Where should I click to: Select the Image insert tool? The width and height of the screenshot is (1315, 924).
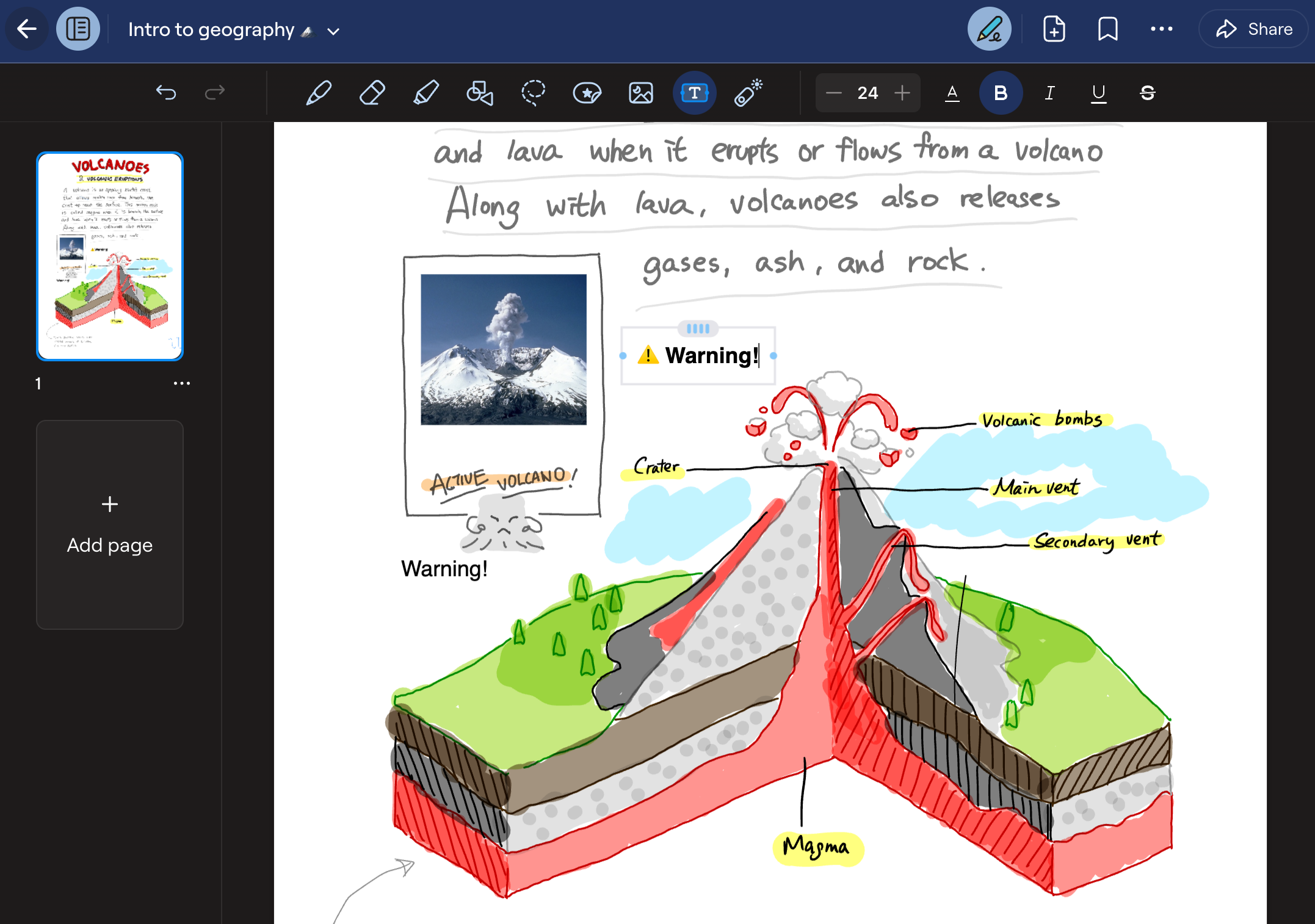coord(641,92)
